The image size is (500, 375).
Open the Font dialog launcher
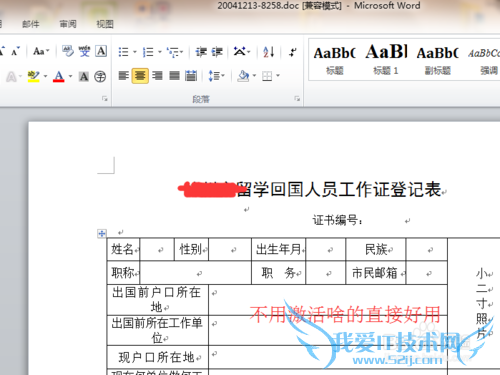pyautogui.click(x=105, y=99)
